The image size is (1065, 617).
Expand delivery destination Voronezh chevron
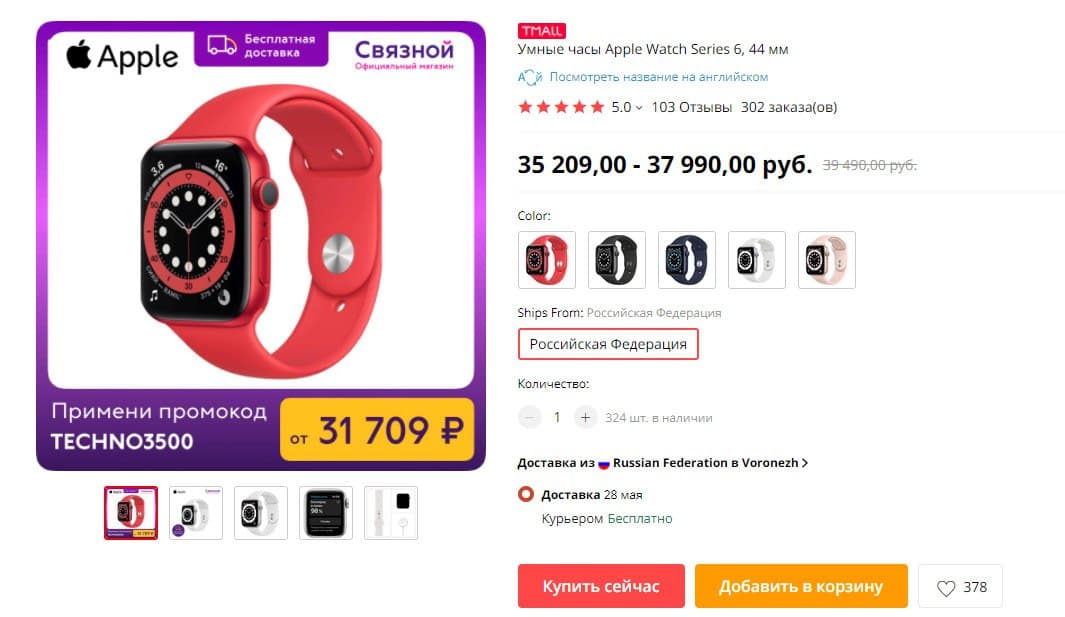pyautogui.click(x=805, y=463)
